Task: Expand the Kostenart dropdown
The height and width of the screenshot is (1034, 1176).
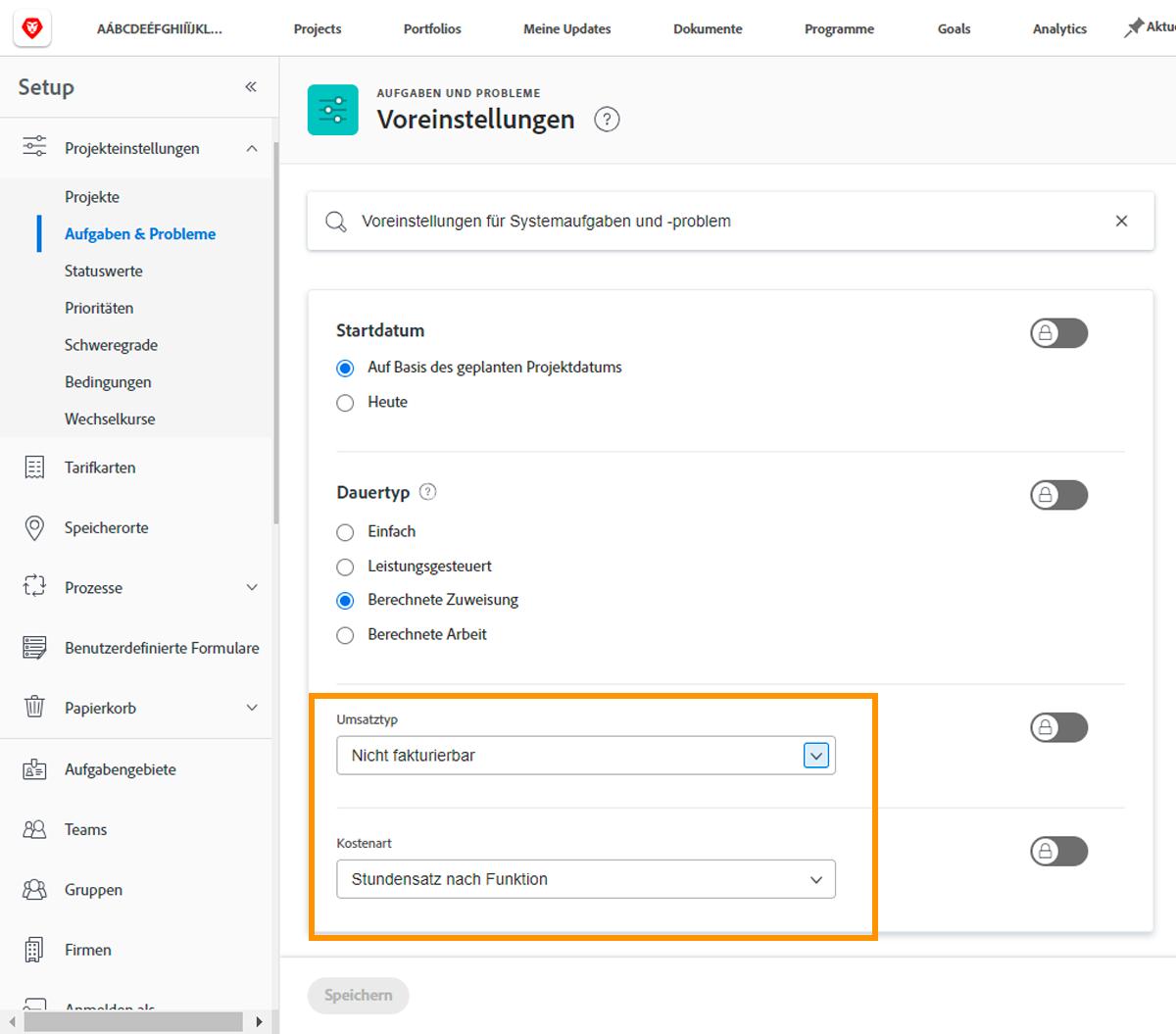Action: pyautogui.click(x=816, y=879)
